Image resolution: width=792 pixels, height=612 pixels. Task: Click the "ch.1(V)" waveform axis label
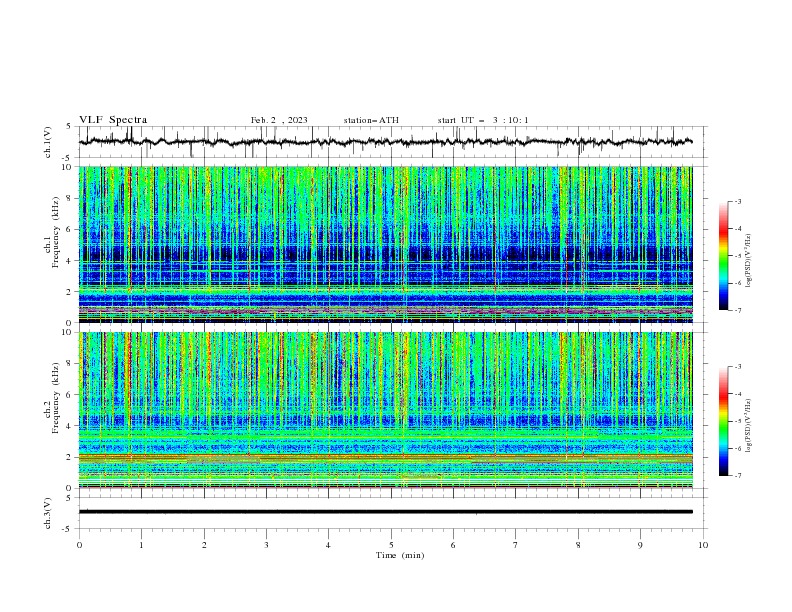tap(48, 142)
